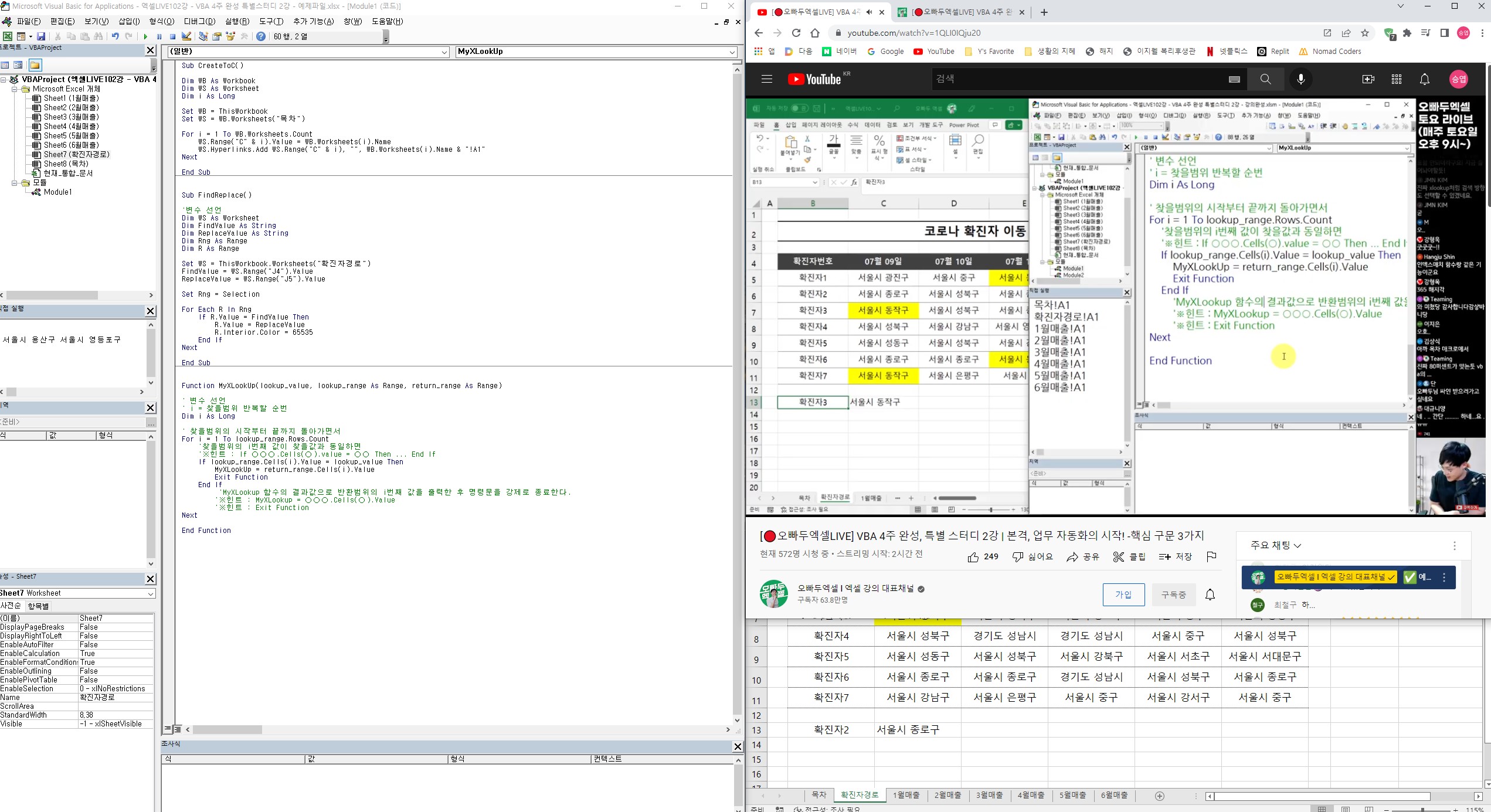Toggle Folders view in Project Explorer
The height and width of the screenshot is (812, 1491).
pos(35,65)
